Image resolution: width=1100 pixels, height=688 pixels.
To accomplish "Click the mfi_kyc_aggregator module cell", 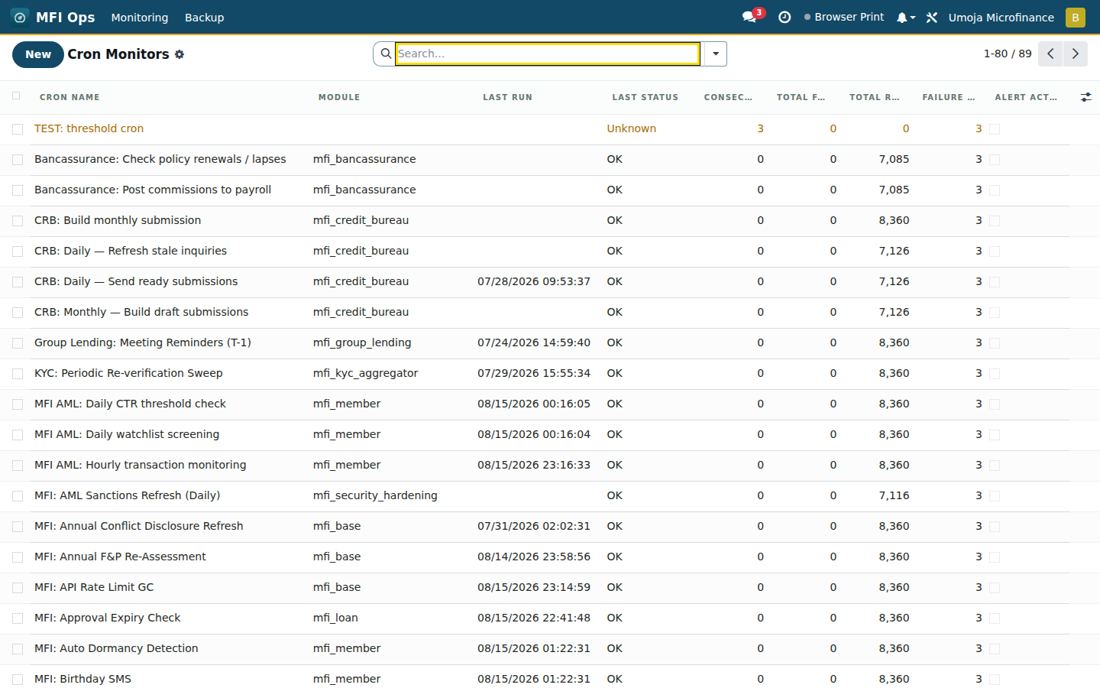I will pyautogui.click(x=365, y=373).
